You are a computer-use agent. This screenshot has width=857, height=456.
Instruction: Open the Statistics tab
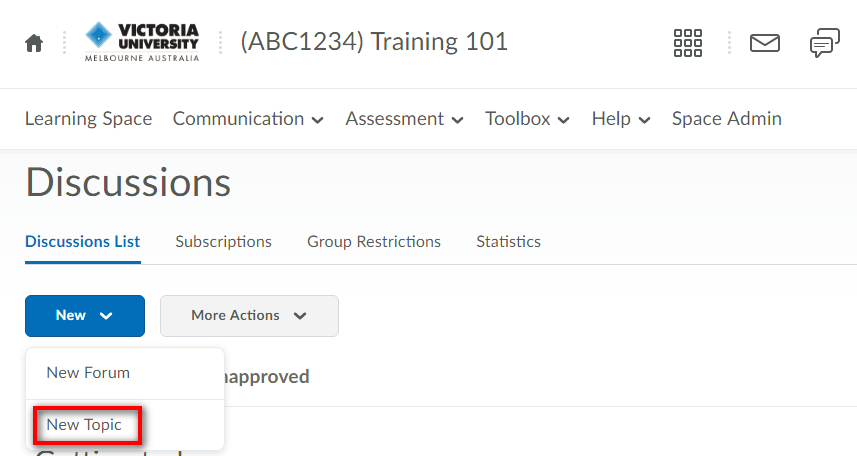(508, 242)
